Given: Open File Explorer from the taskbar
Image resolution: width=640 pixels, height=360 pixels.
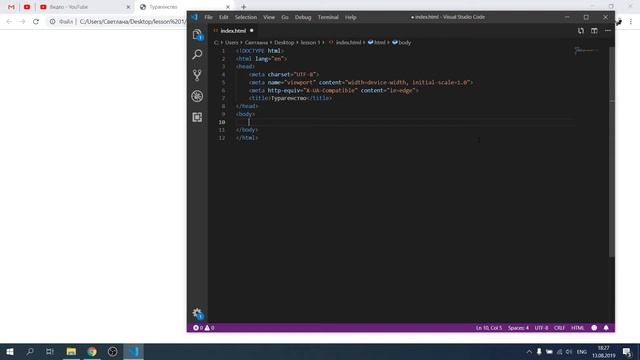Looking at the screenshot, I should (x=71, y=351).
